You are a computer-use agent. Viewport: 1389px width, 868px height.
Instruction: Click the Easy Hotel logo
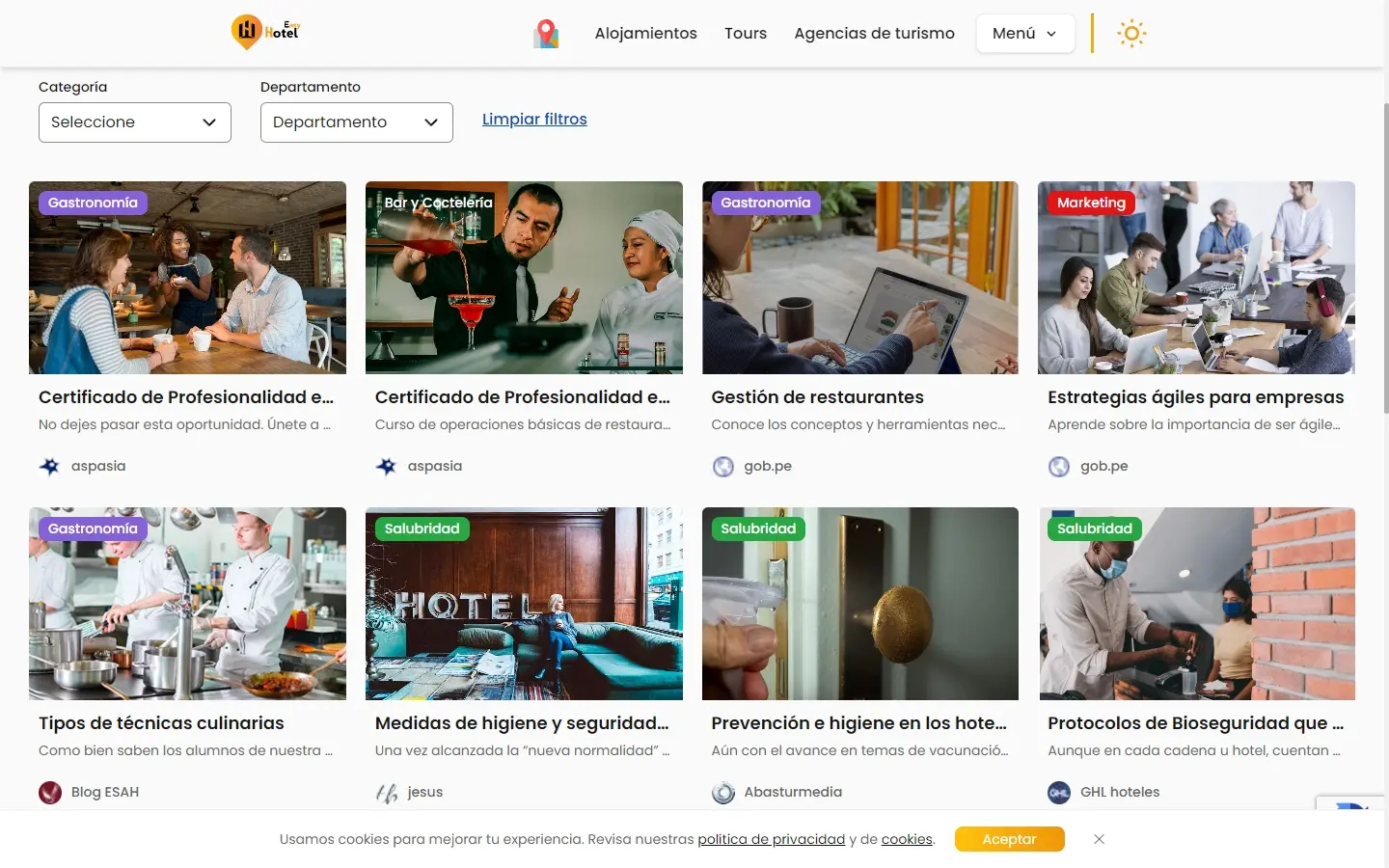point(266,32)
